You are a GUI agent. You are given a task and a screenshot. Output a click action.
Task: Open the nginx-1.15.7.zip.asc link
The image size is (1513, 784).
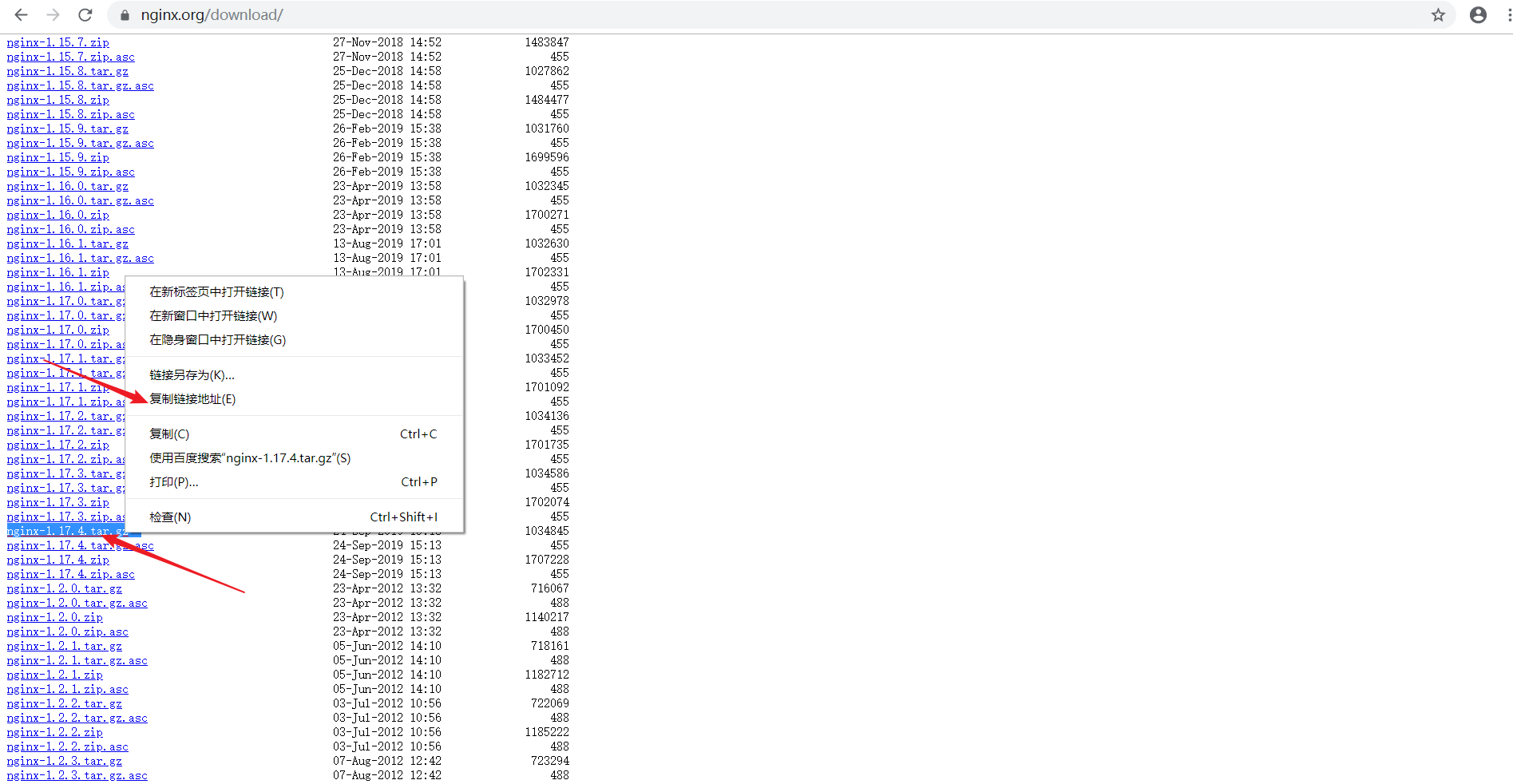[71, 57]
